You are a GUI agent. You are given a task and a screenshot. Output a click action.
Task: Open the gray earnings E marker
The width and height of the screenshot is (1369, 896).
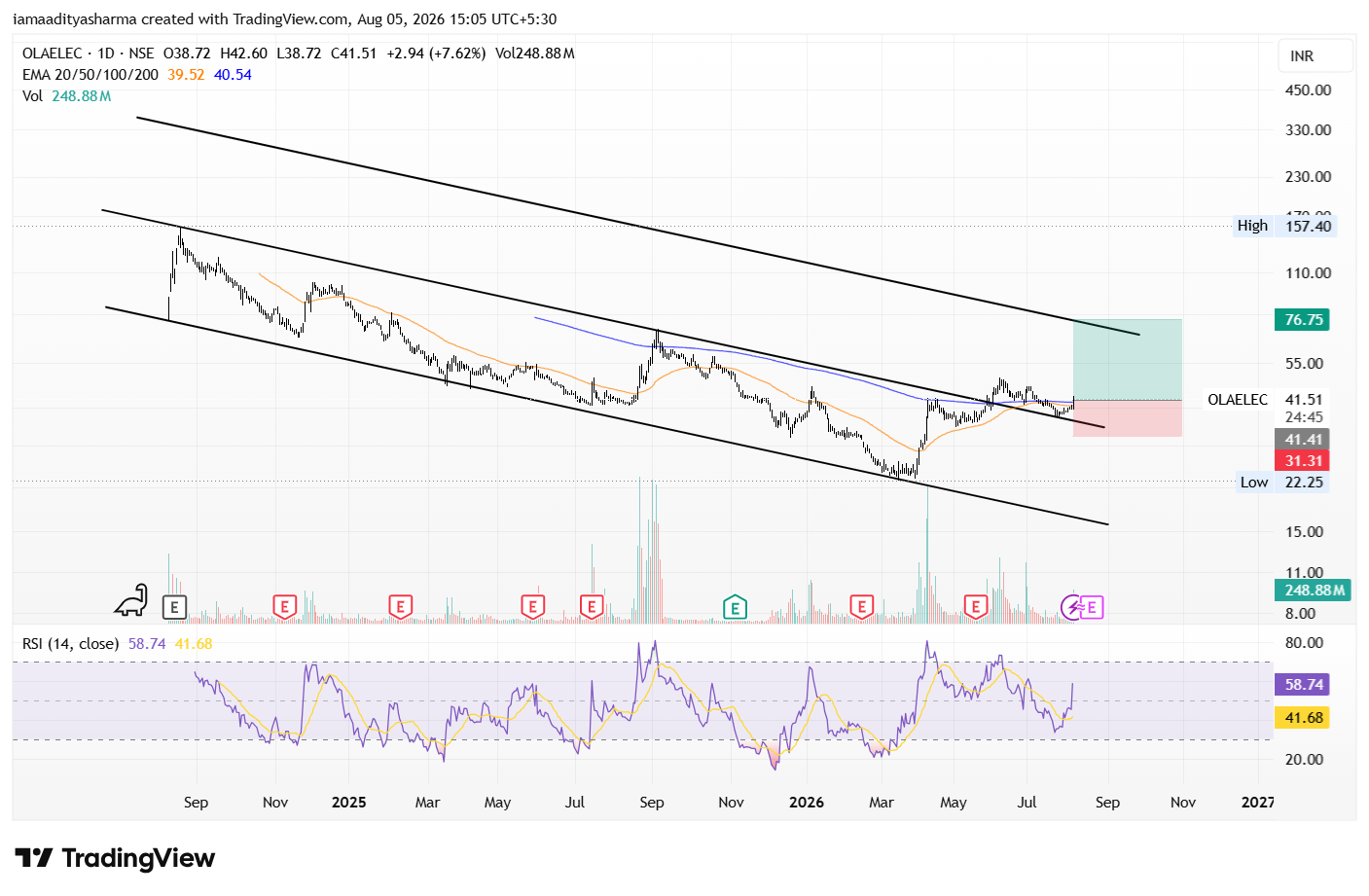pyautogui.click(x=174, y=608)
